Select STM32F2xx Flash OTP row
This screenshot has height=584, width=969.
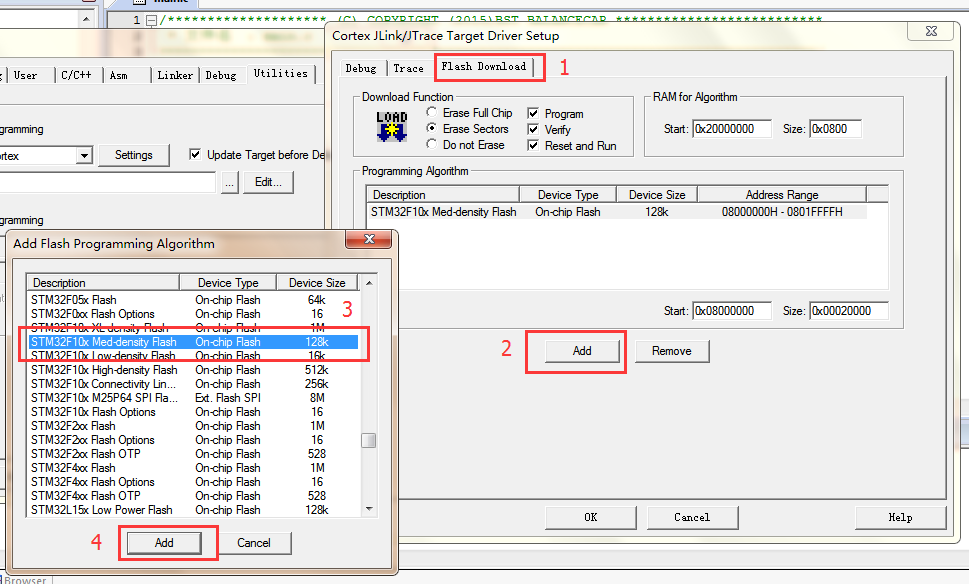tap(193, 454)
